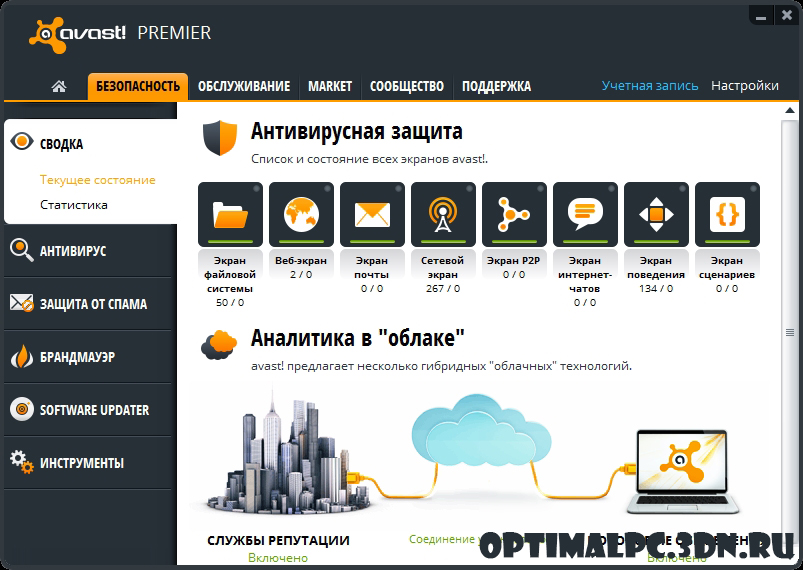Screen dimensions: 803x570
Task: Open the MARKET tab
Action: pyautogui.click(x=330, y=86)
